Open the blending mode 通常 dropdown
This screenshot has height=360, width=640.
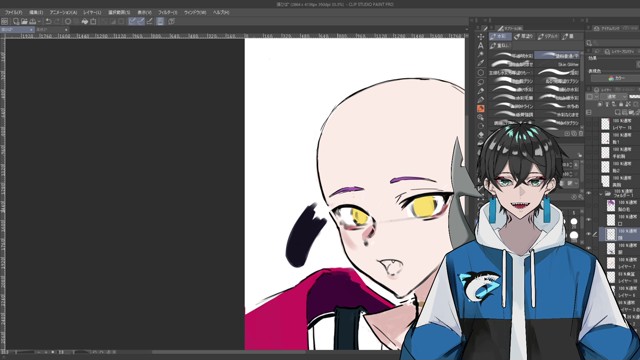[x=615, y=97]
